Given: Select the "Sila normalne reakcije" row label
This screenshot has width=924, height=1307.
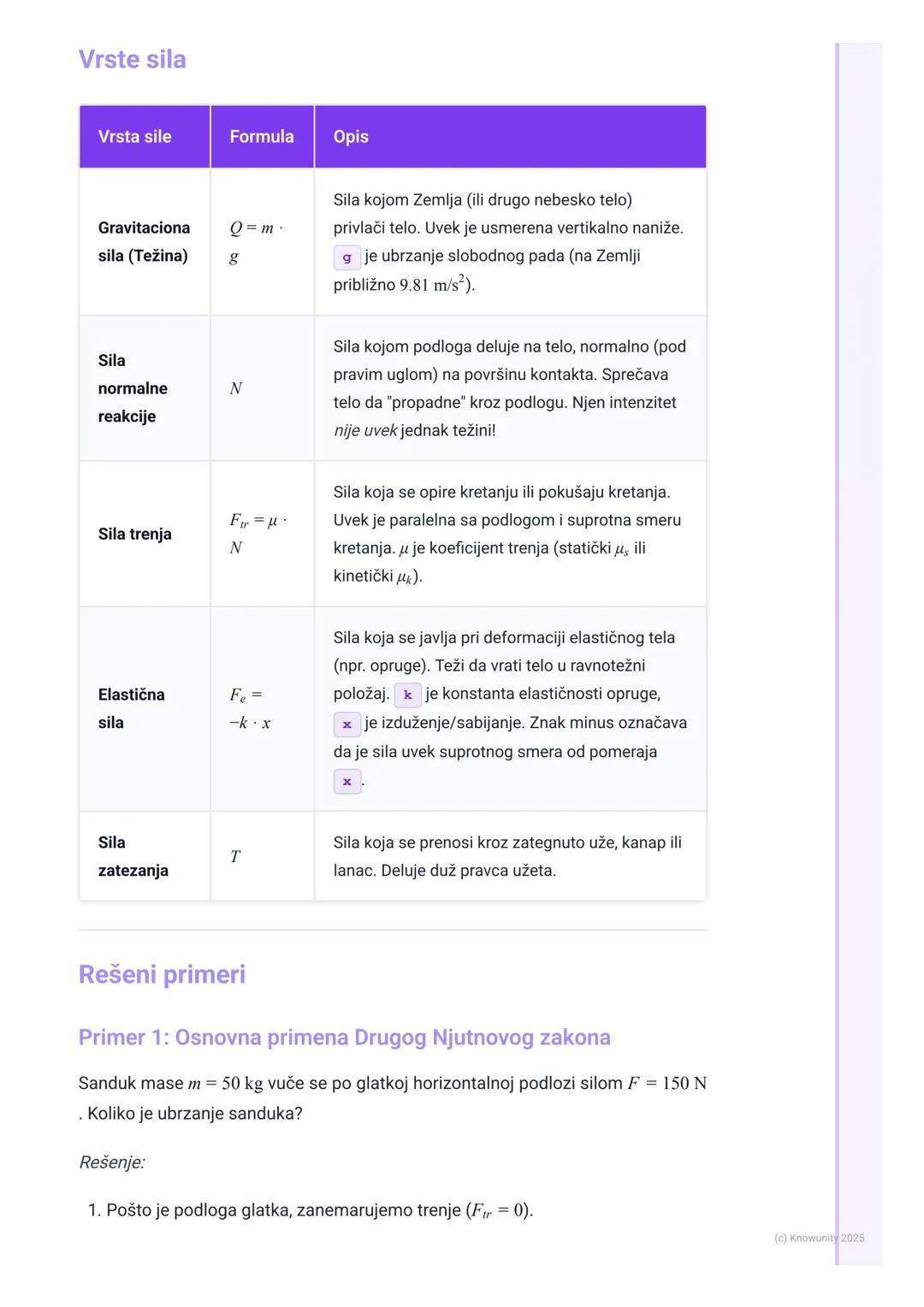Looking at the screenshot, I should coord(132,388).
